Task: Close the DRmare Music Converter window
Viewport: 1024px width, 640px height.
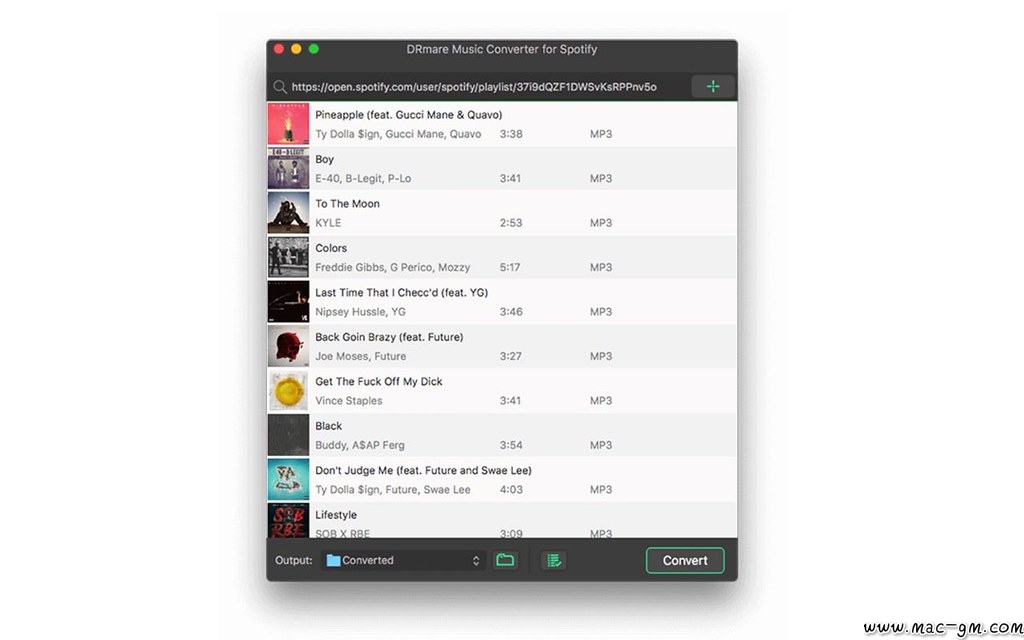Action: coord(279,49)
